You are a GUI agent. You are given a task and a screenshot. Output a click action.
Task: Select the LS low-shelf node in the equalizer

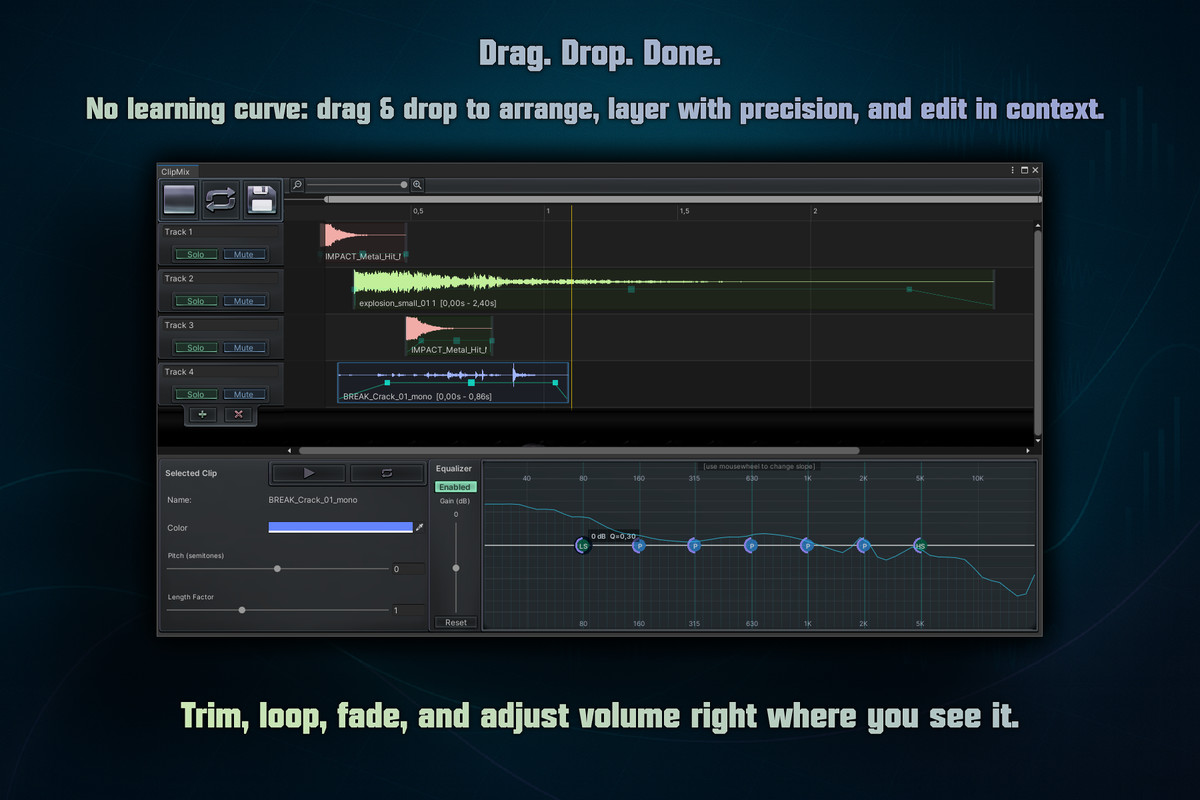[583, 545]
